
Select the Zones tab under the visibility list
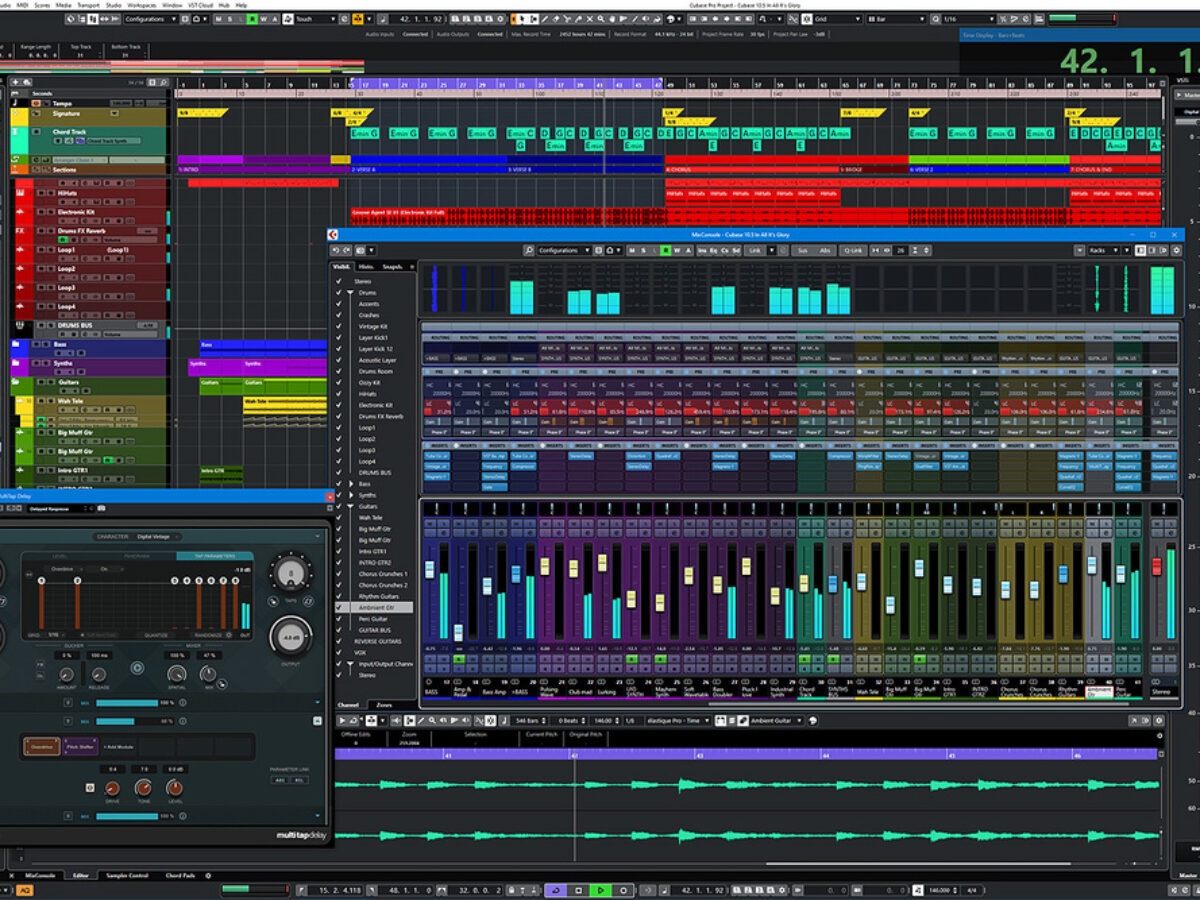(384, 705)
